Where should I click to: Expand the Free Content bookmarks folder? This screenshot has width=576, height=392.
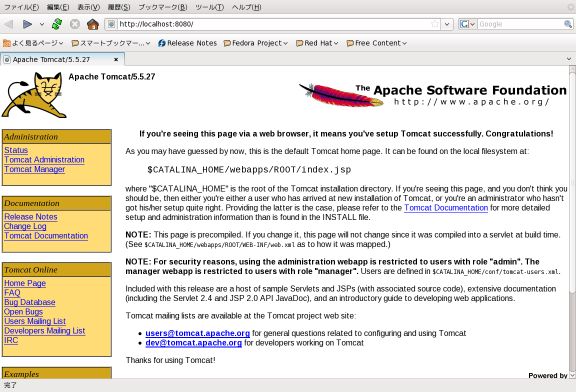(377, 43)
